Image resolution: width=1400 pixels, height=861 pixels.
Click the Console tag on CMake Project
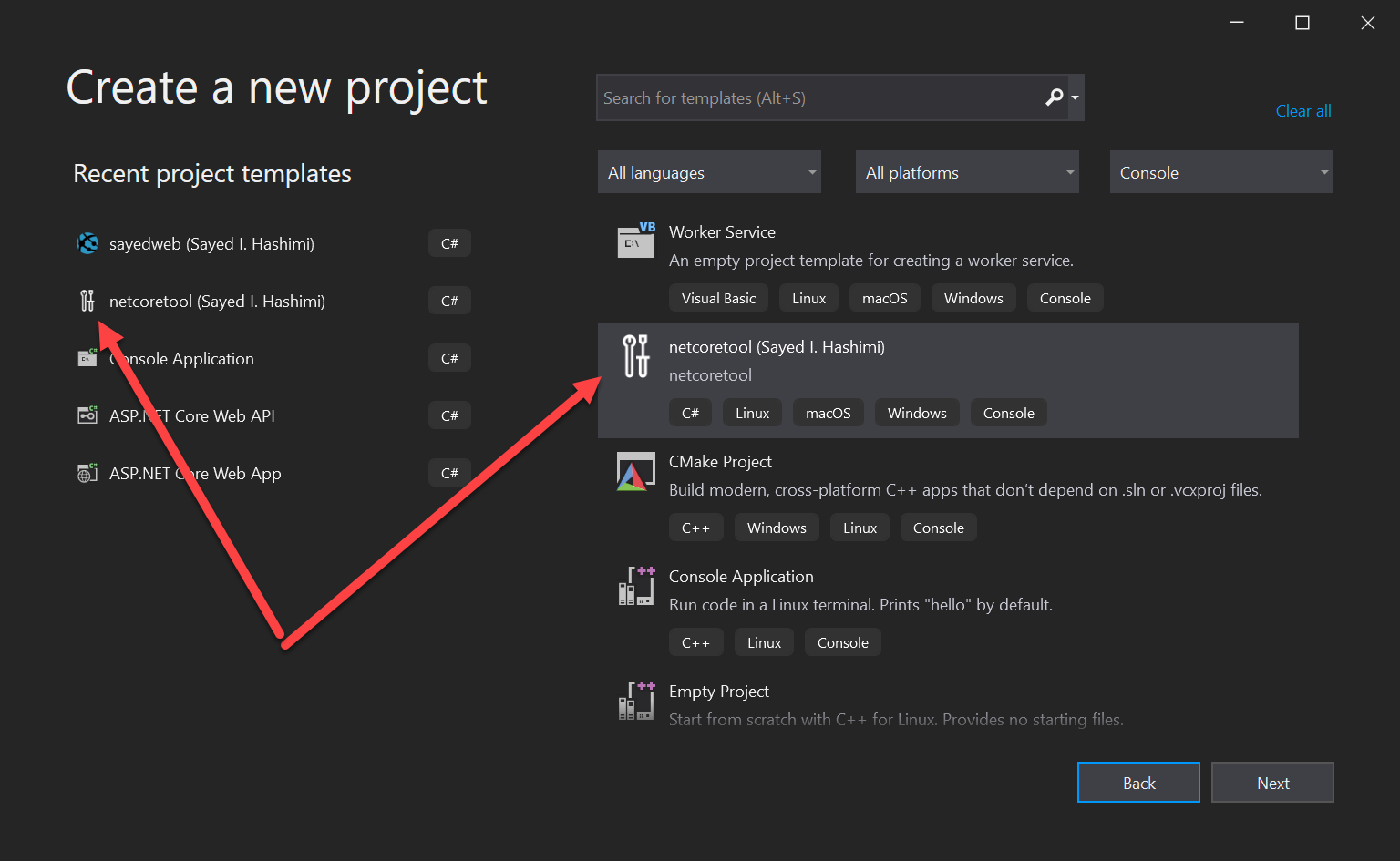(939, 528)
